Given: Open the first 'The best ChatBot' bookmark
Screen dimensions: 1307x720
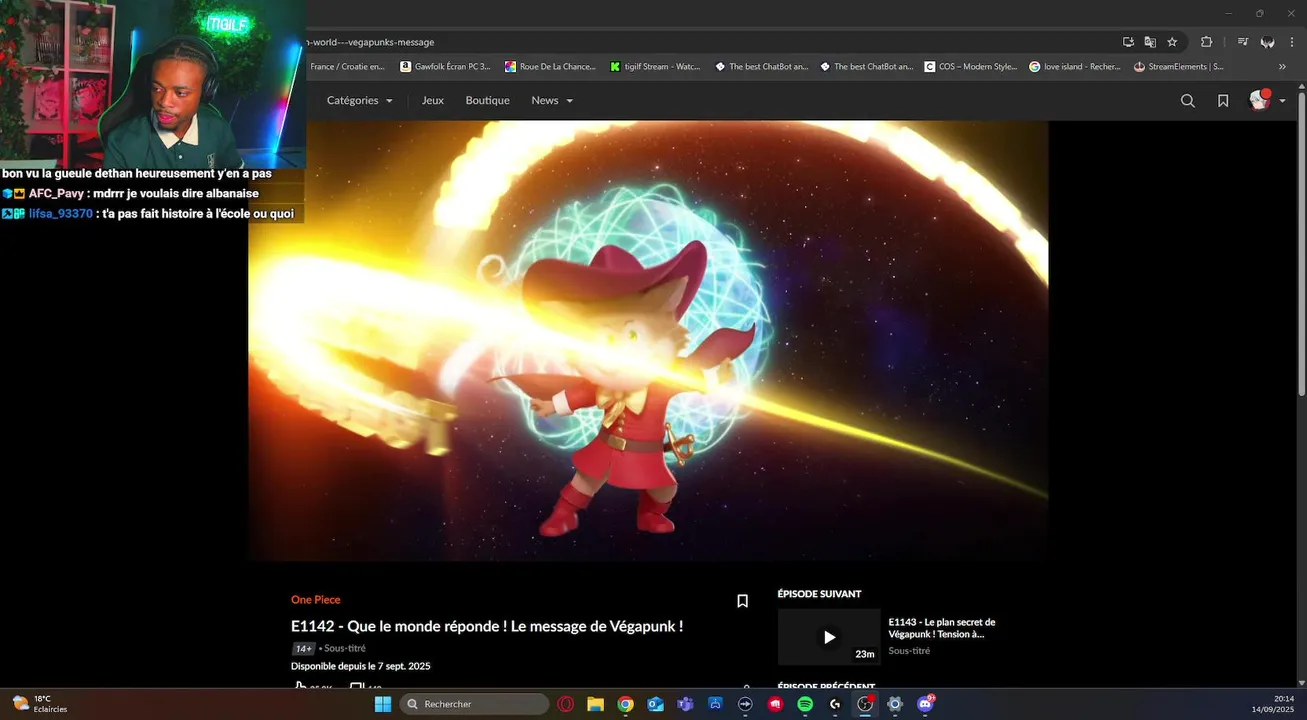Looking at the screenshot, I should pos(761,67).
